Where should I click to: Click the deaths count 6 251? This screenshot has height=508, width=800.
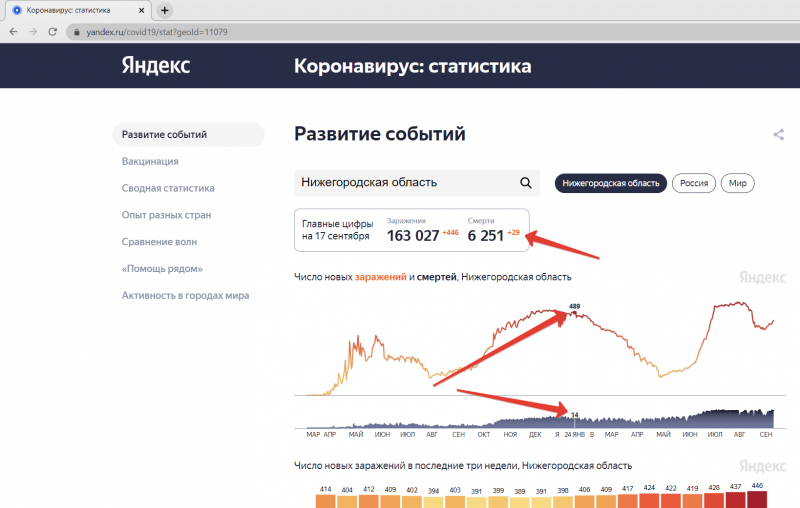[x=486, y=236]
